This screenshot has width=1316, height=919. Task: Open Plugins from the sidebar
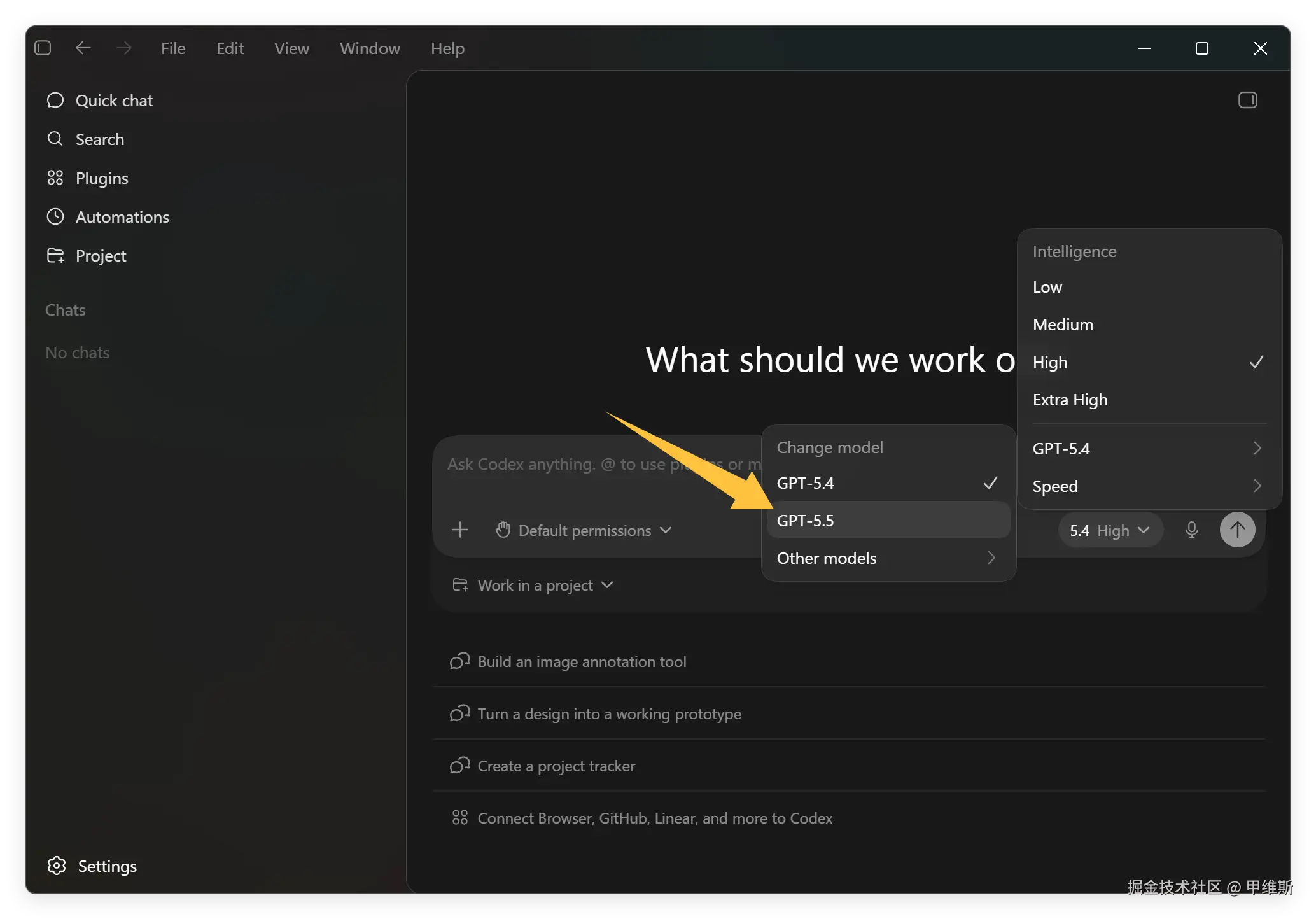(x=101, y=178)
